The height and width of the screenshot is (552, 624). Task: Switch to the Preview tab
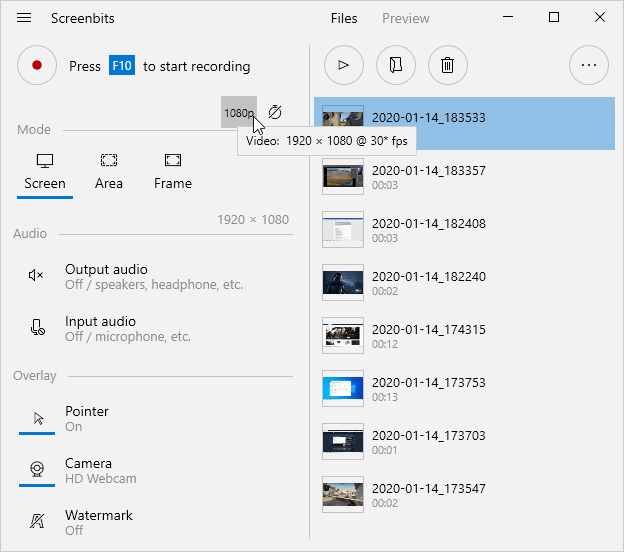(406, 18)
